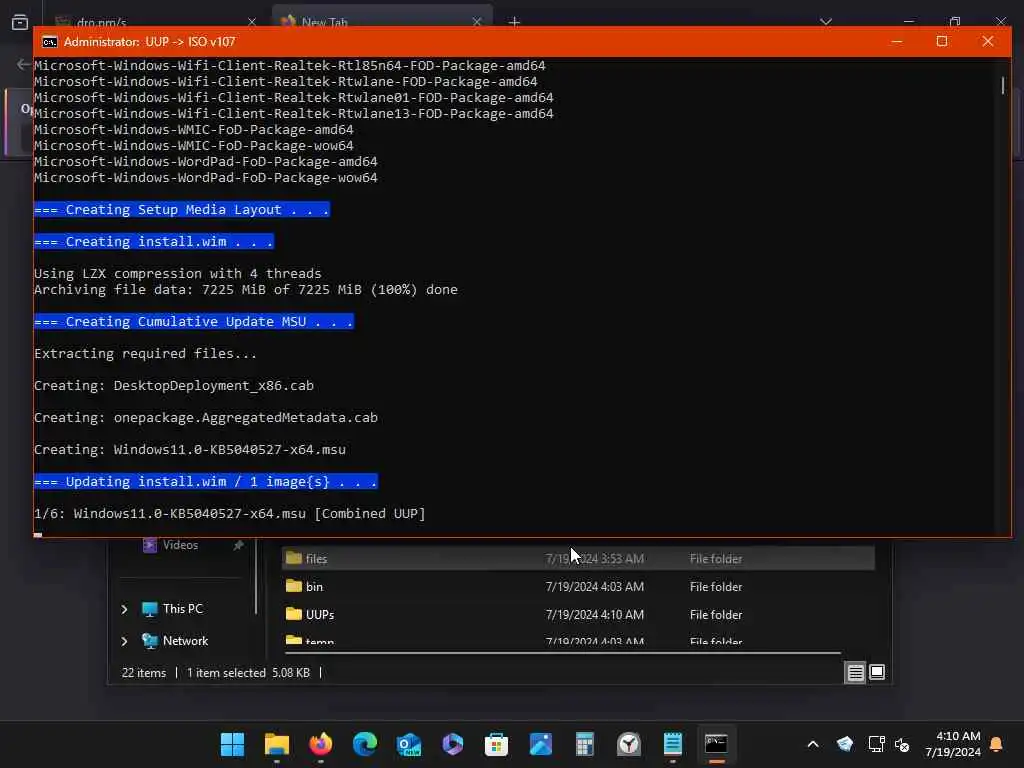This screenshot has width=1024, height=768.
Task: Click the 'Updating install.wim / 1 image{s}' line
Action: [206, 481]
